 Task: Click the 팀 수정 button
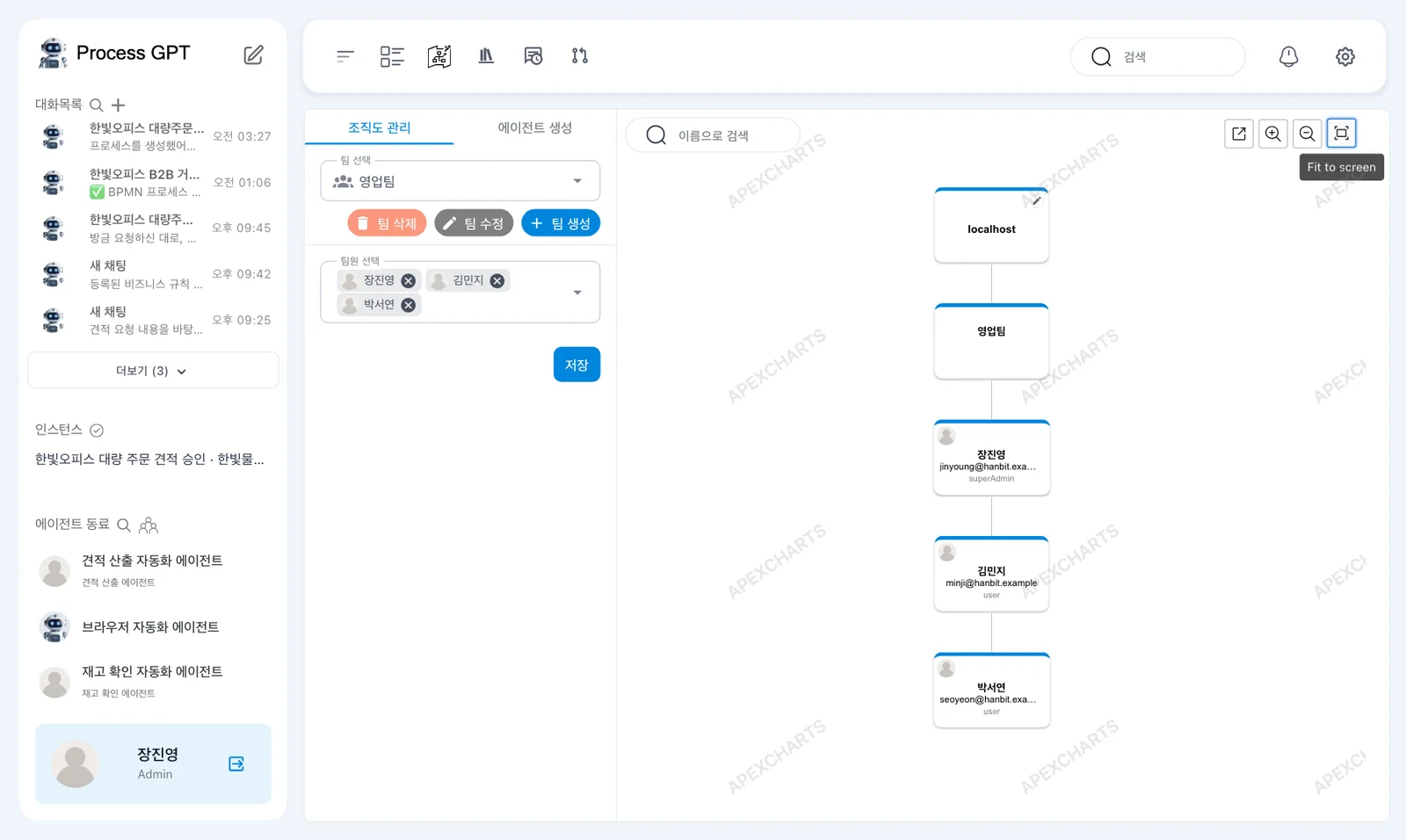click(474, 223)
